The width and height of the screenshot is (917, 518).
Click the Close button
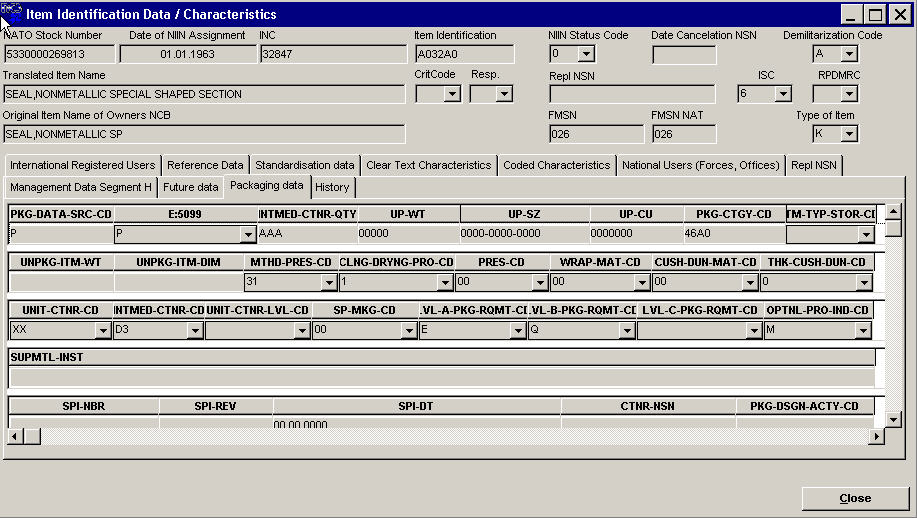(855, 498)
